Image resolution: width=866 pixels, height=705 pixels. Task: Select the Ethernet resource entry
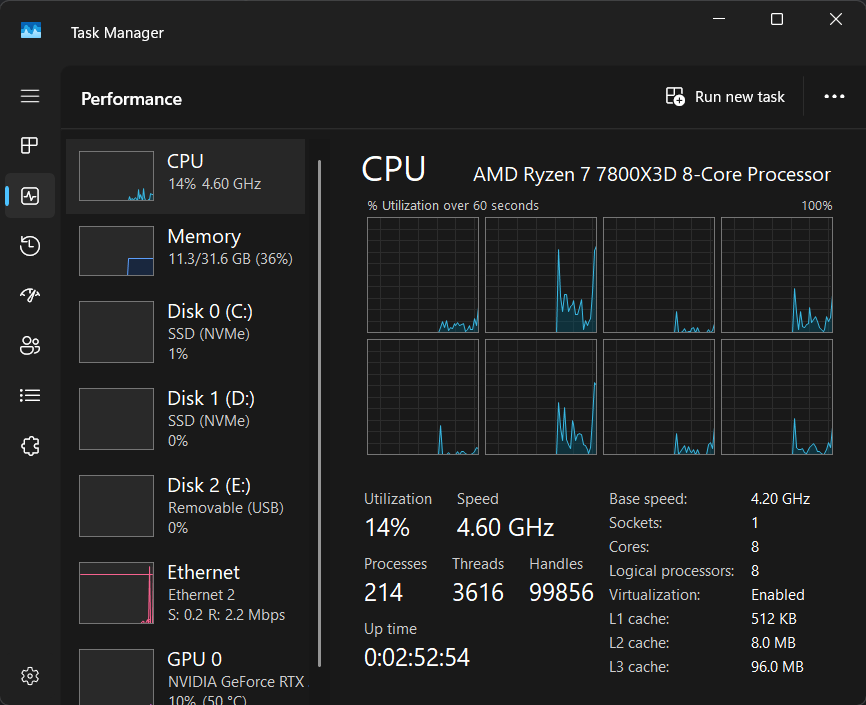pos(186,593)
